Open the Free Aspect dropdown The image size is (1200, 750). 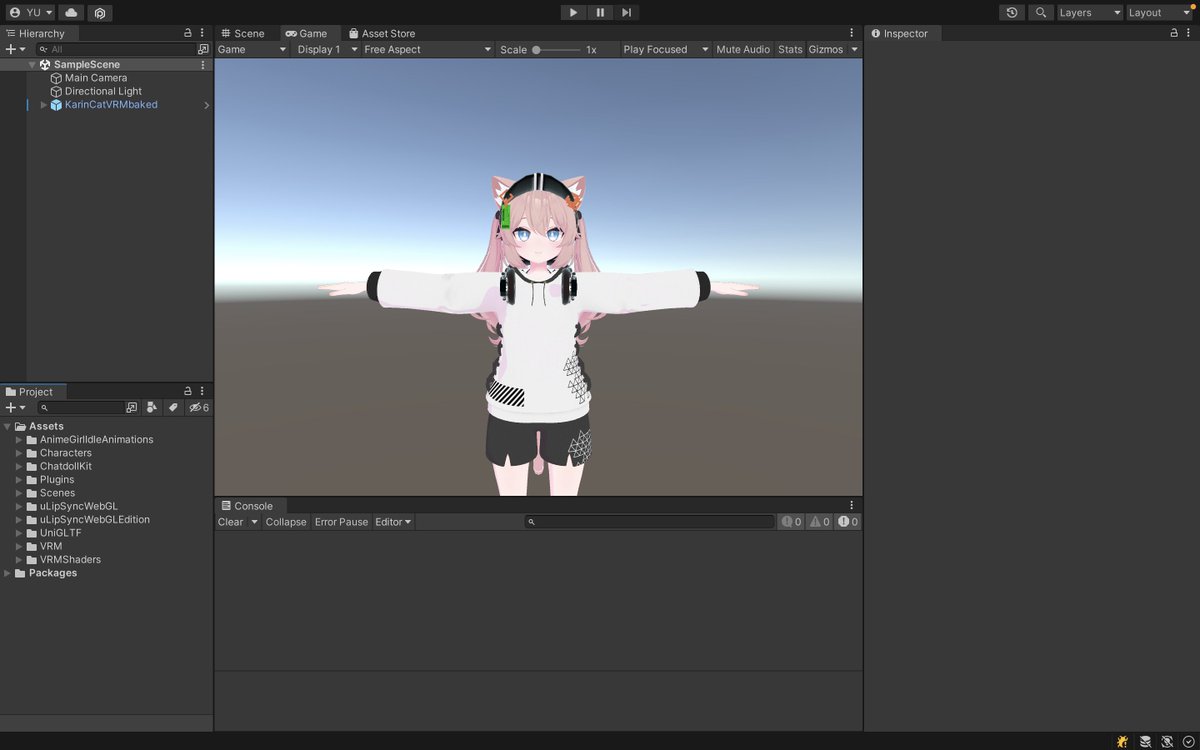tap(428, 49)
